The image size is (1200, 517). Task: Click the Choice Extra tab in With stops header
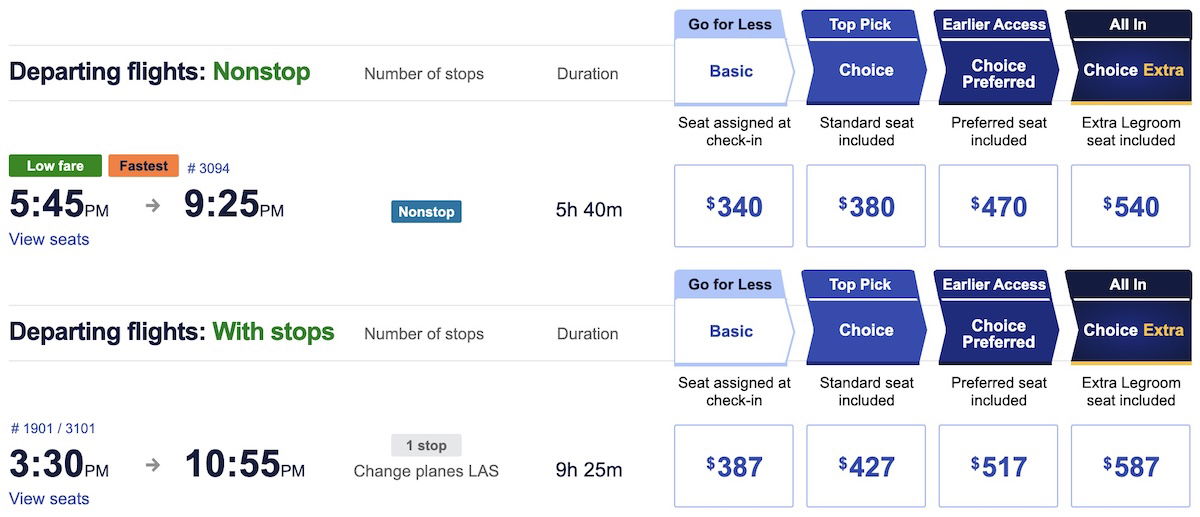1133,331
